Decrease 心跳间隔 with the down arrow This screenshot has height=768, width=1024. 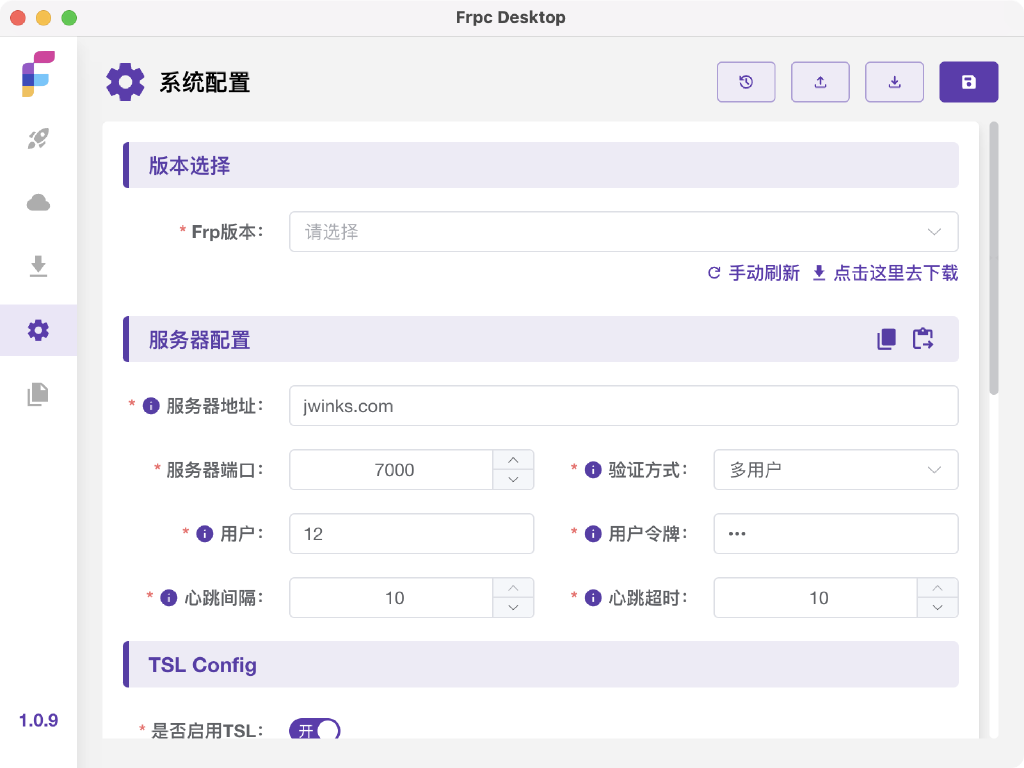tap(513, 606)
